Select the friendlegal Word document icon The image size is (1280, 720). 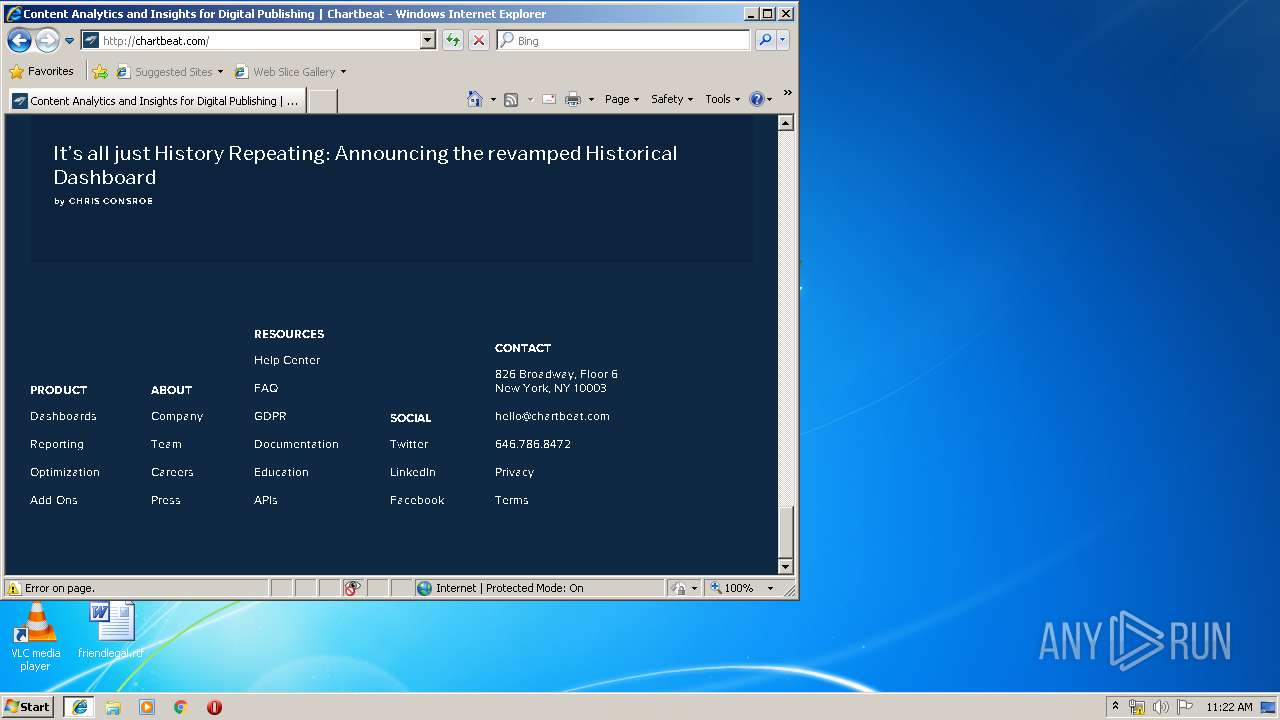pyautogui.click(x=111, y=630)
